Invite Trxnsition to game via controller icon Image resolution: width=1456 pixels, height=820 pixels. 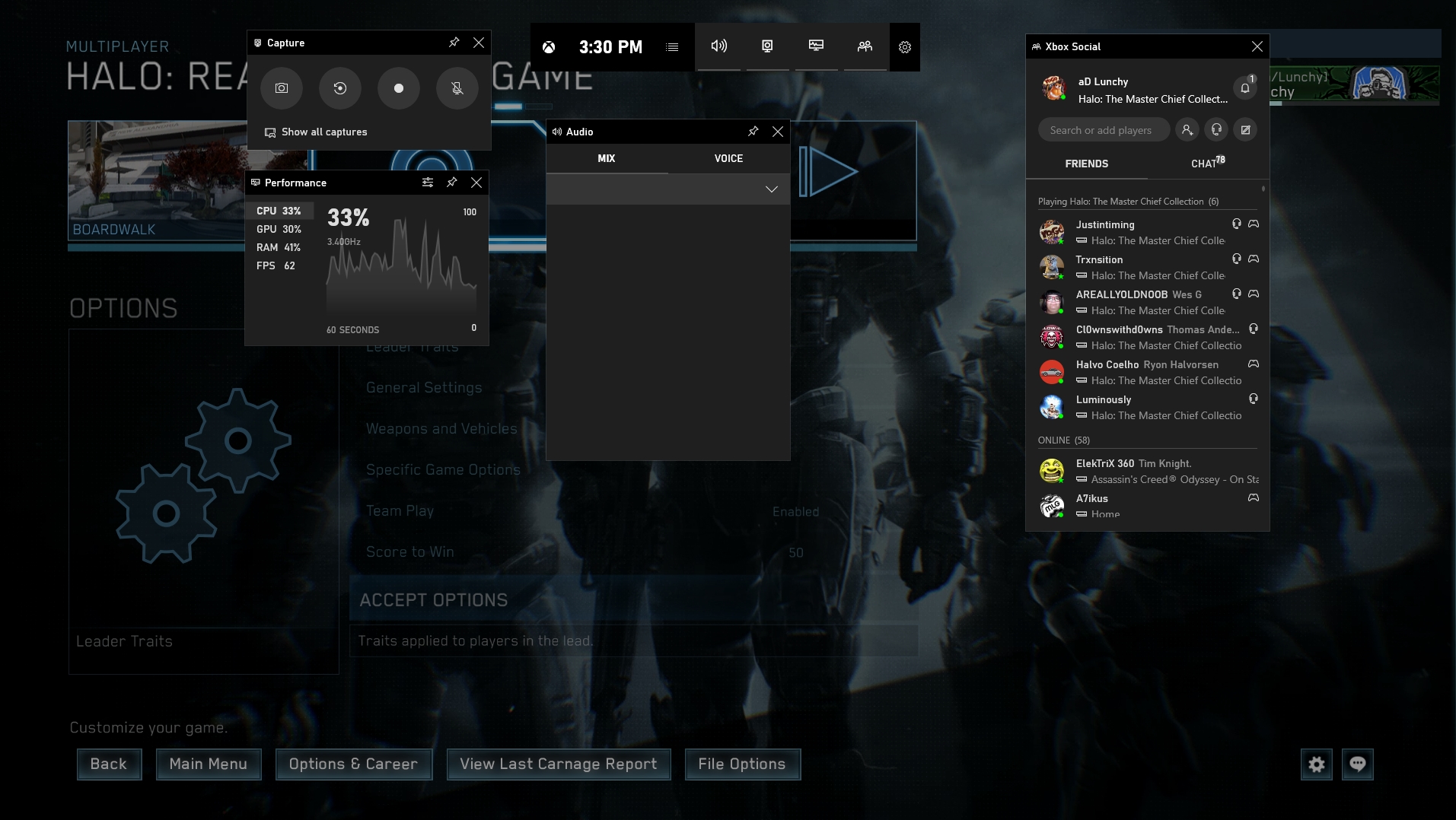(x=1254, y=259)
